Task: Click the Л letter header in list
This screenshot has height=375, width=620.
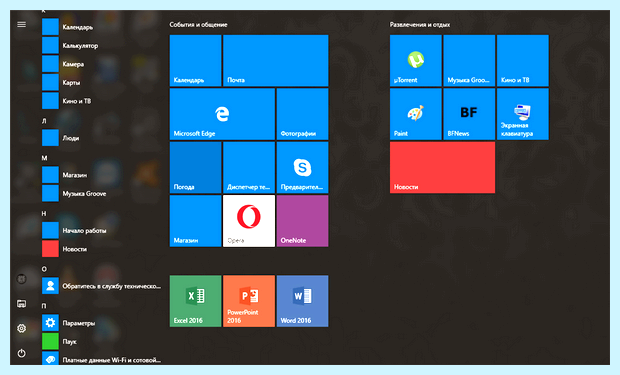Action: (44, 121)
